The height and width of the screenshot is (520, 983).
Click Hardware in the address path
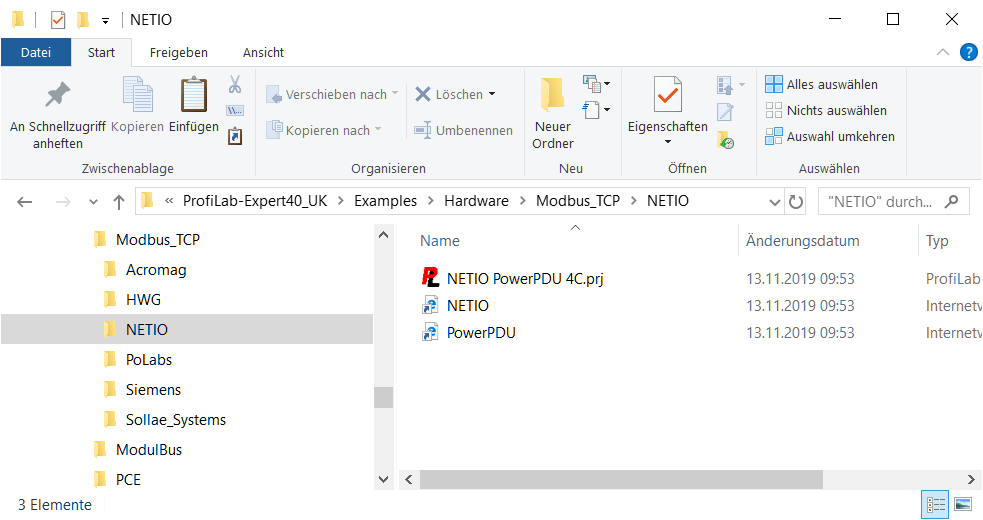pyautogui.click(x=476, y=201)
